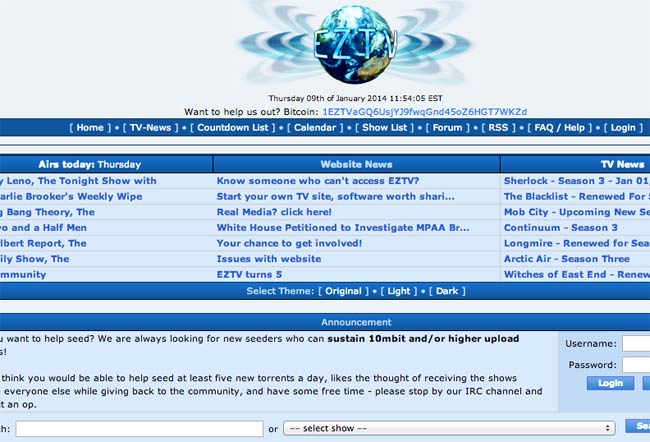
Task: Open the 'EZTV turns 5' news item
Action: [x=249, y=274]
